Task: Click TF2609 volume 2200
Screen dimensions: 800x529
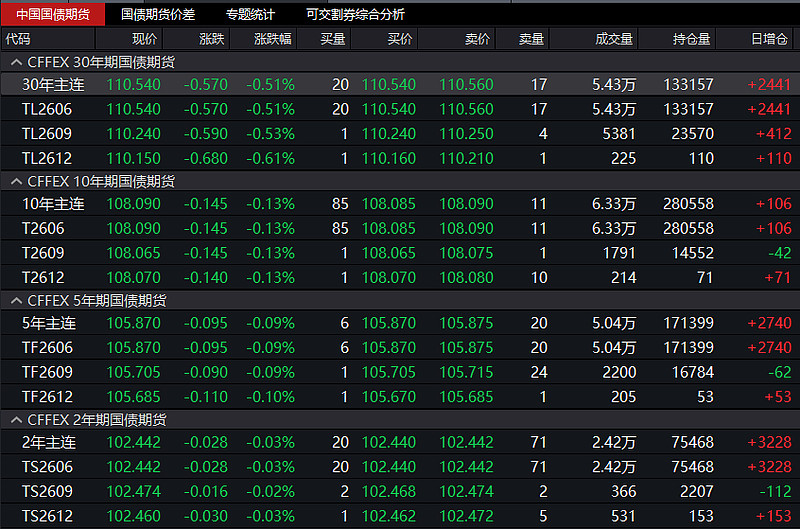Action: point(619,372)
